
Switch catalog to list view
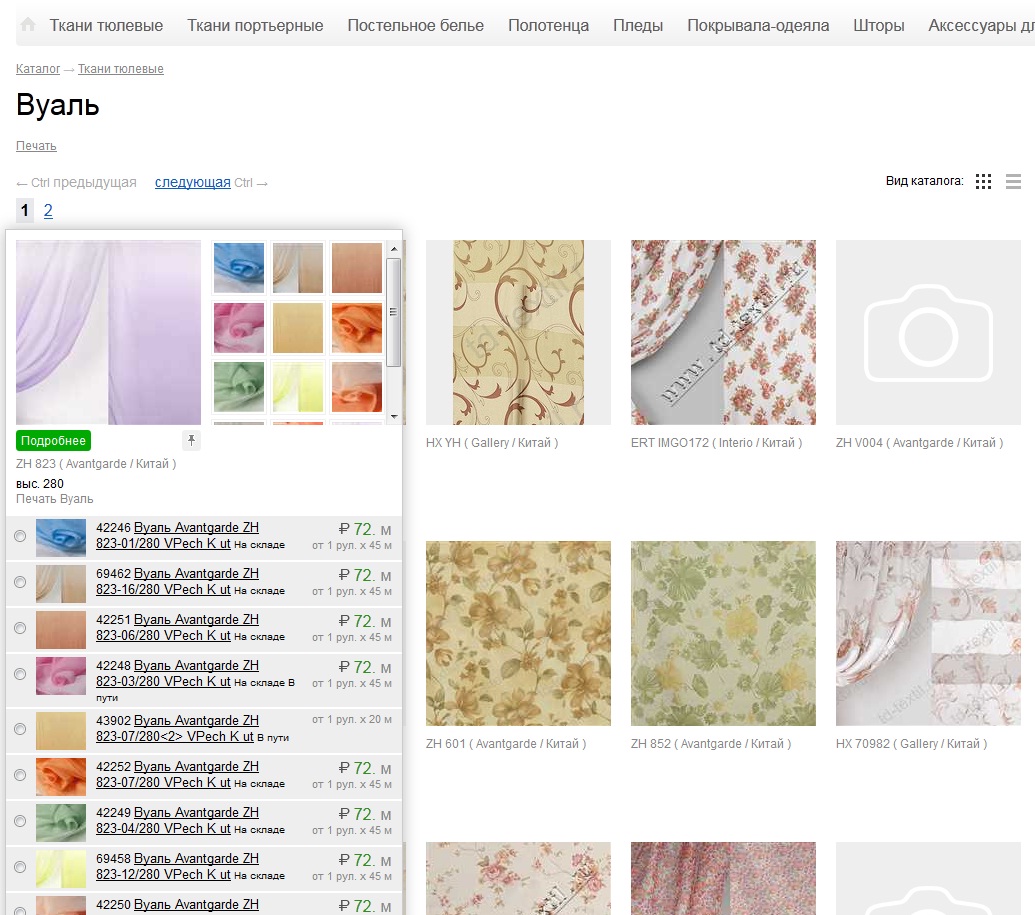tap(1013, 182)
